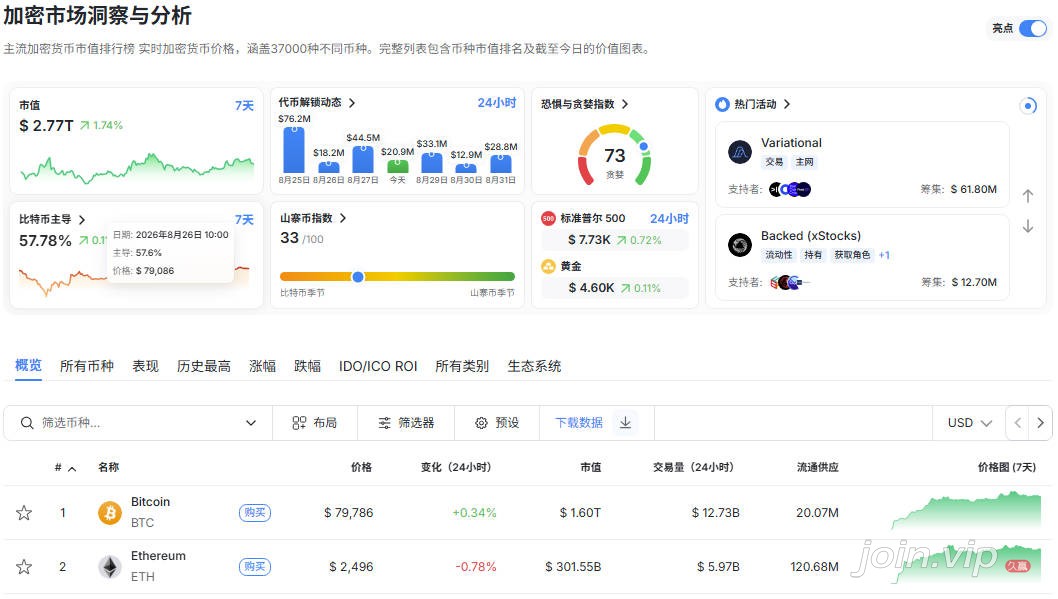Click the search magnifier icon
Image resolution: width=1058 pixels, height=599 pixels.
[27, 423]
